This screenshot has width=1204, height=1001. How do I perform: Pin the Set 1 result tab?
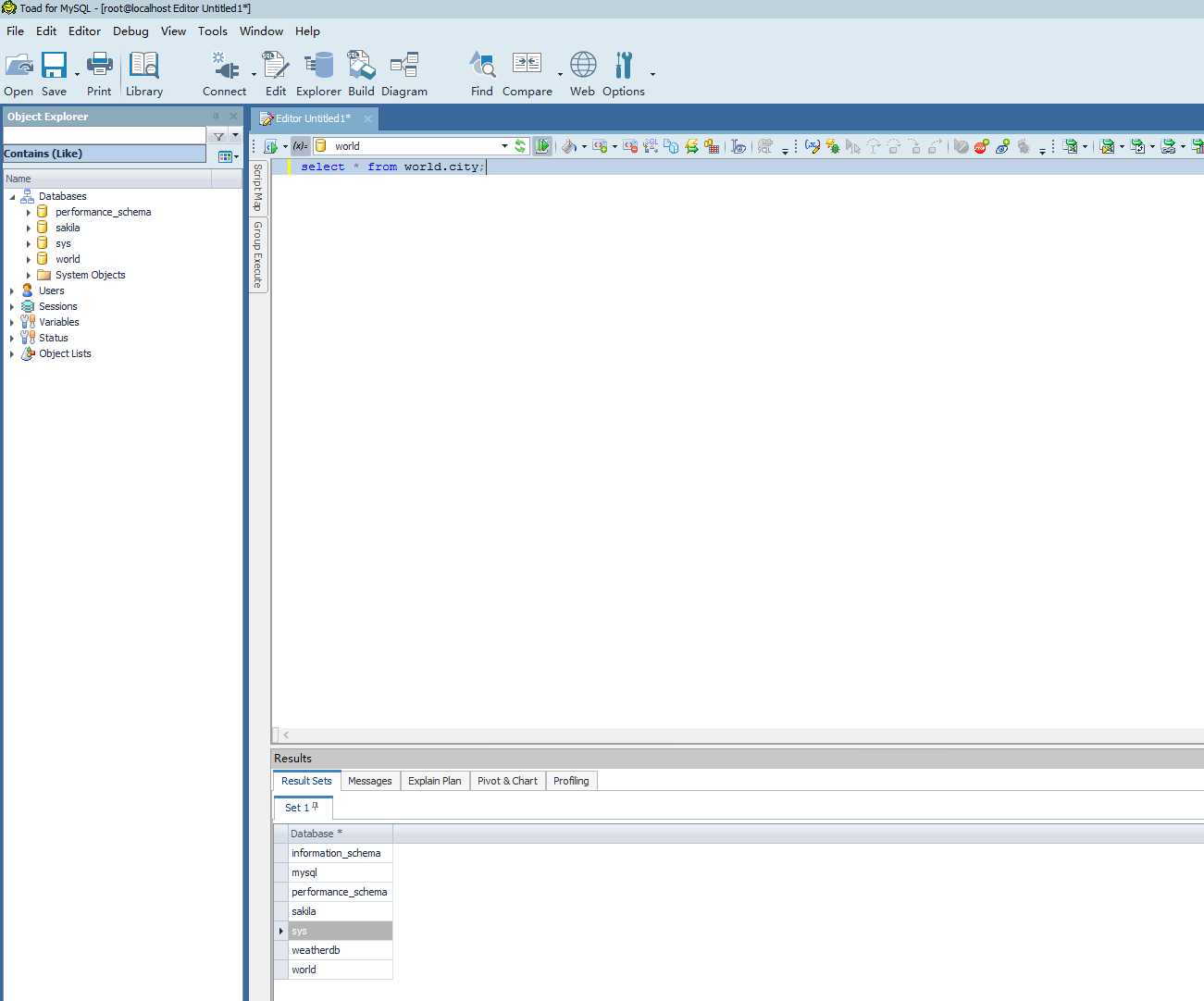316,807
